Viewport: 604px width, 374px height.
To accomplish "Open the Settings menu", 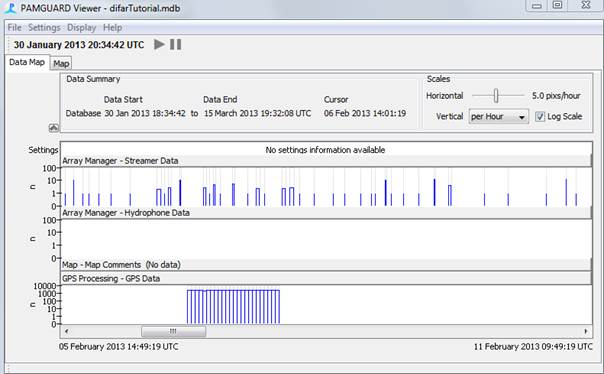I will coord(44,28).
